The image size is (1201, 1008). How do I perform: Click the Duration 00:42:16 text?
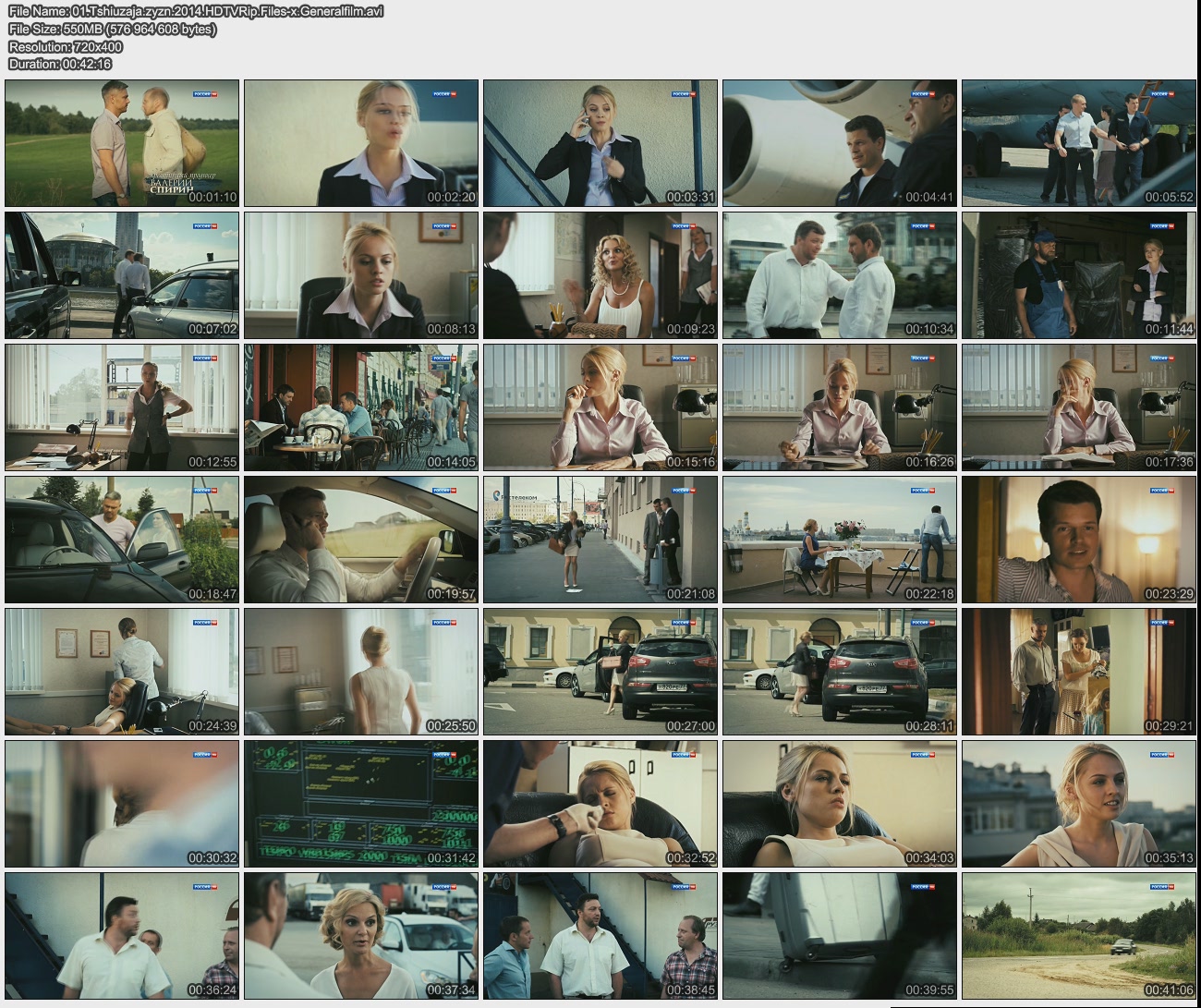pos(60,64)
